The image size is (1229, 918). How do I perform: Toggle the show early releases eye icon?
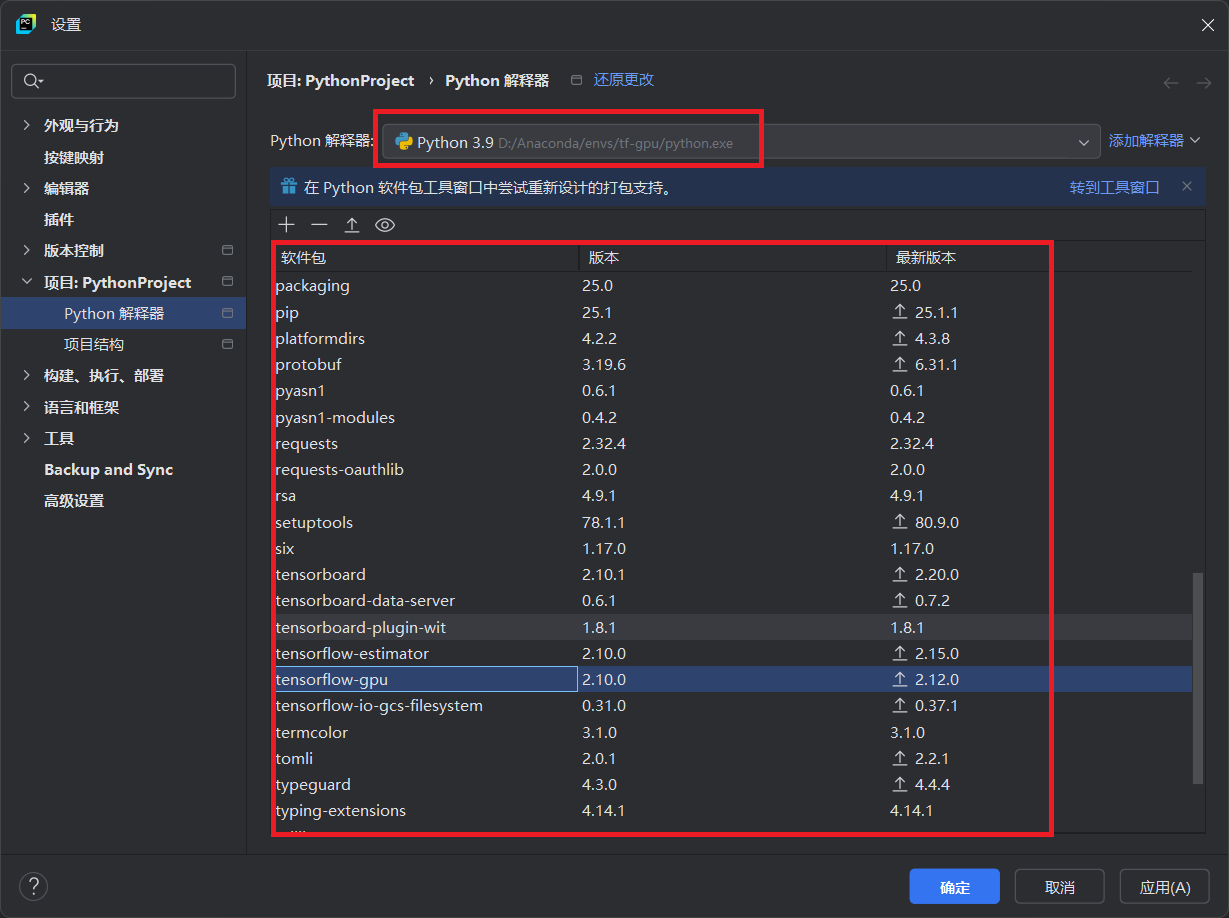(385, 225)
